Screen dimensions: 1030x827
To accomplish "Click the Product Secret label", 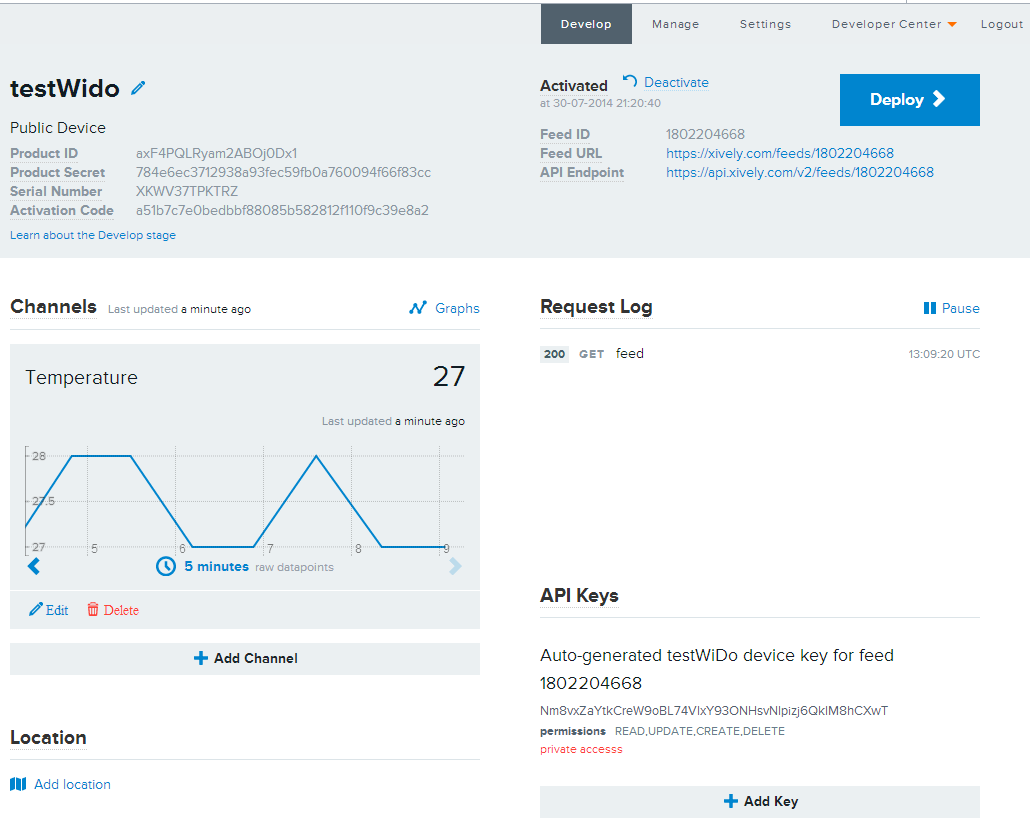I will pos(58,172).
